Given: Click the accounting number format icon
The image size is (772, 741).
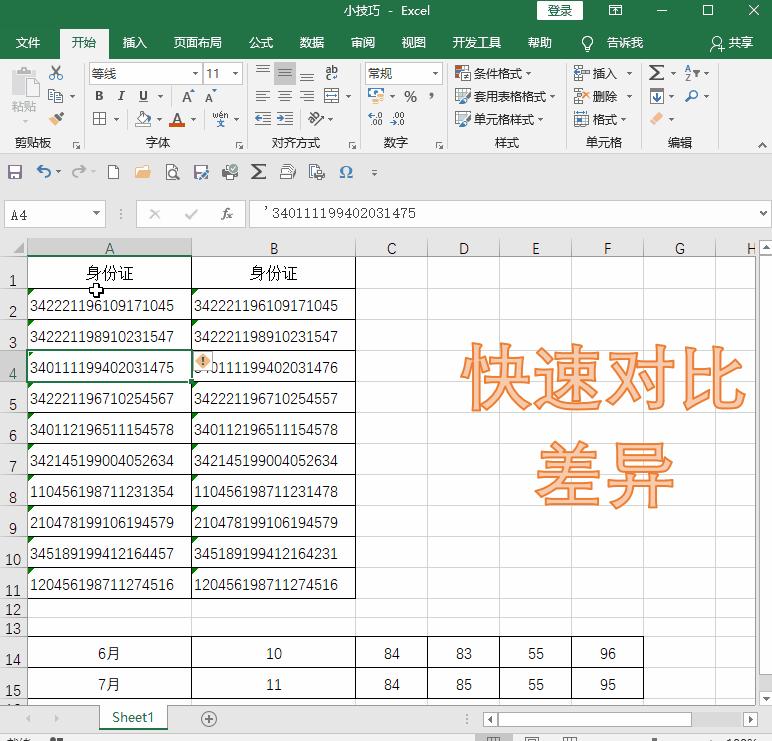Looking at the screenshot, I should click(x=376, y=96).
